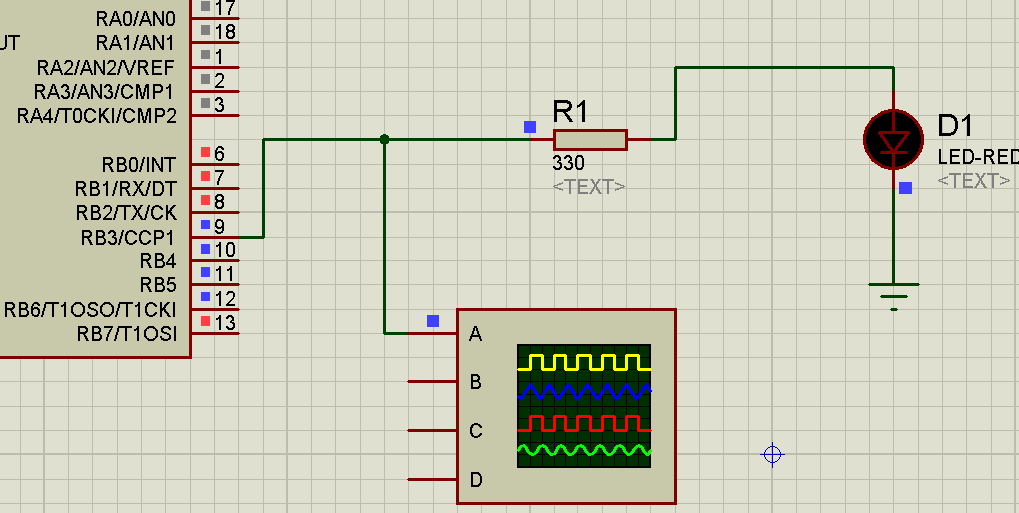Click the wire junction dot near R1
1019x513 pixels.
coord(384,139)
